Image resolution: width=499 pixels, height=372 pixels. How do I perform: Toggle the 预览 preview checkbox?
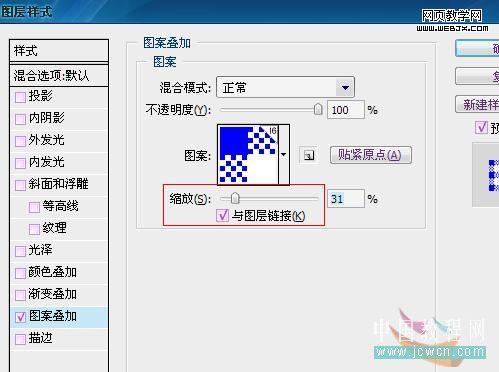tap(481, 128)
